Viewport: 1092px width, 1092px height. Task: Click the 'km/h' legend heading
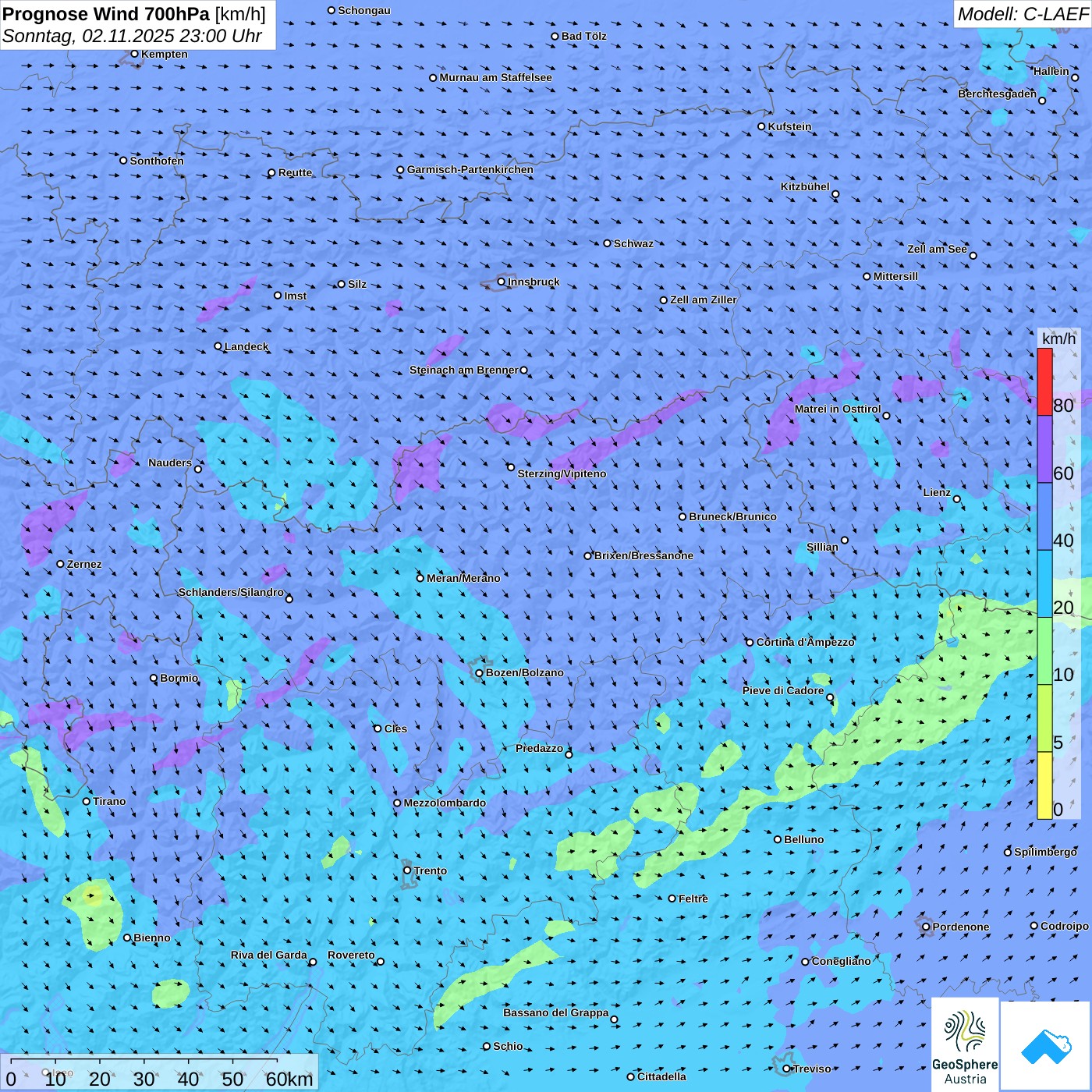pos(1058,339)
